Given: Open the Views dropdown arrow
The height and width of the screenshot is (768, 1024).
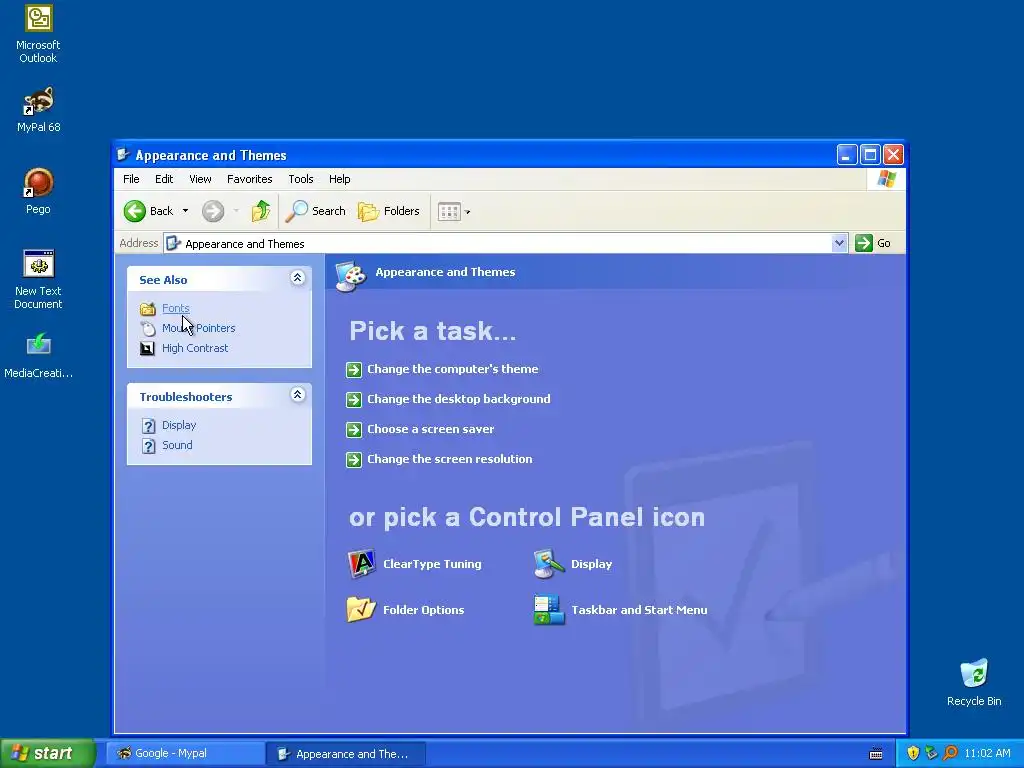Looking at the screenshot, I should pos(467,212).
